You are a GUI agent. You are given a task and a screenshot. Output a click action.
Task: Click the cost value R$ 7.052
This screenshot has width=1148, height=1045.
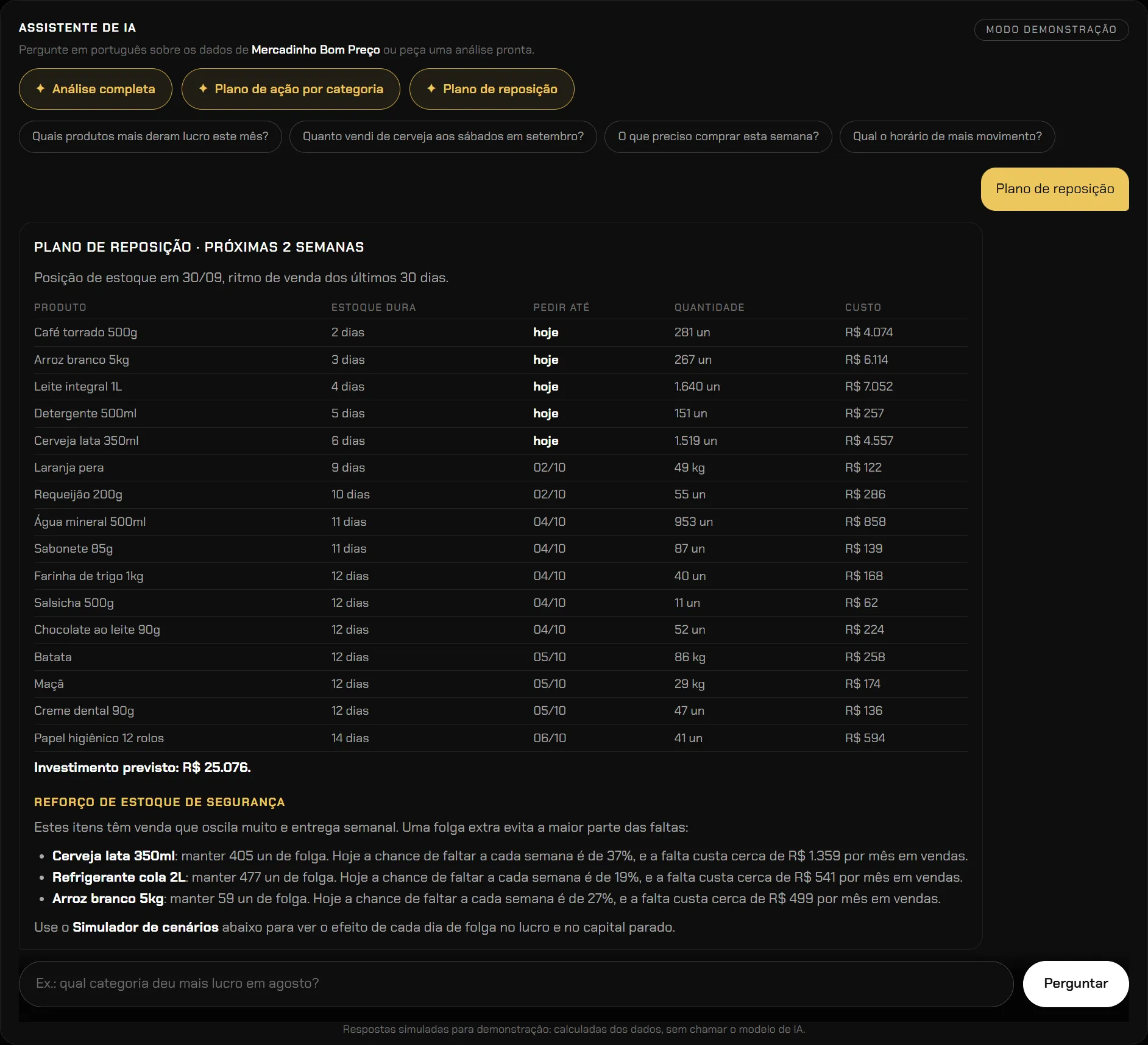(869, 386)
